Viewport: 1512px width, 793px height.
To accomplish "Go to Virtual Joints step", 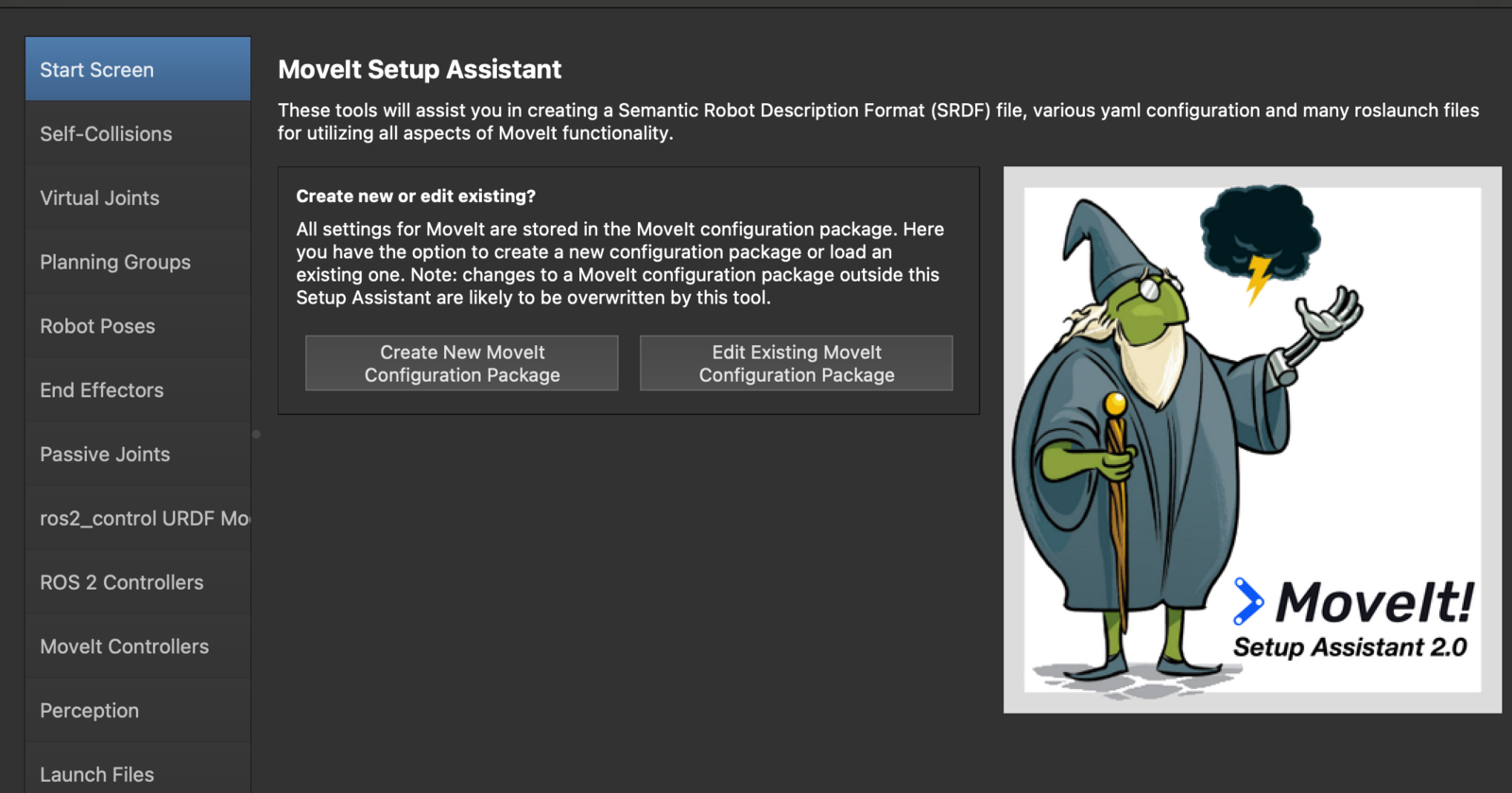I will (138, 198).
